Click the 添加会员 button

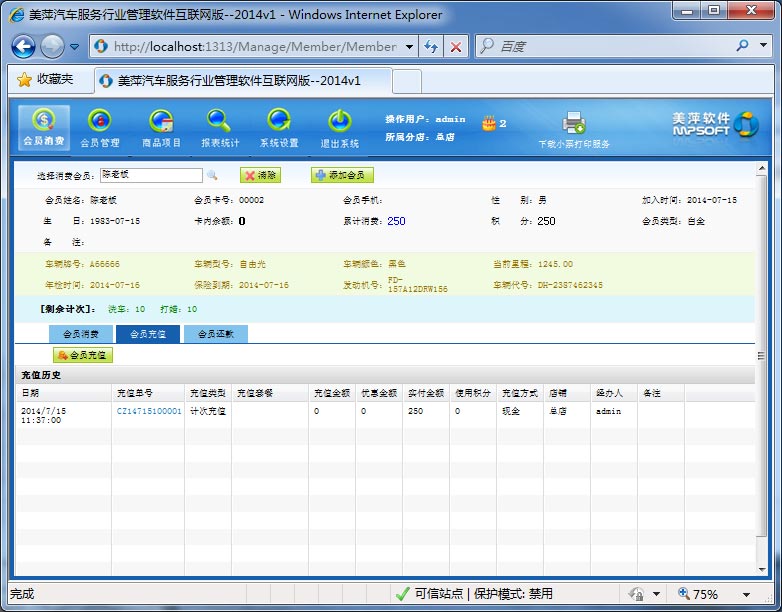342,175
